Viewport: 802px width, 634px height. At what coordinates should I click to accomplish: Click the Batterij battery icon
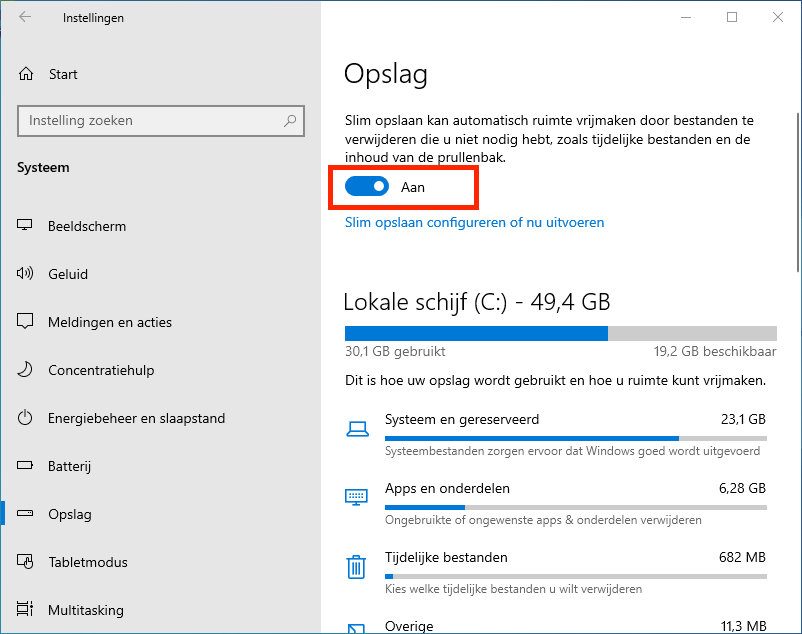[26, 466]
